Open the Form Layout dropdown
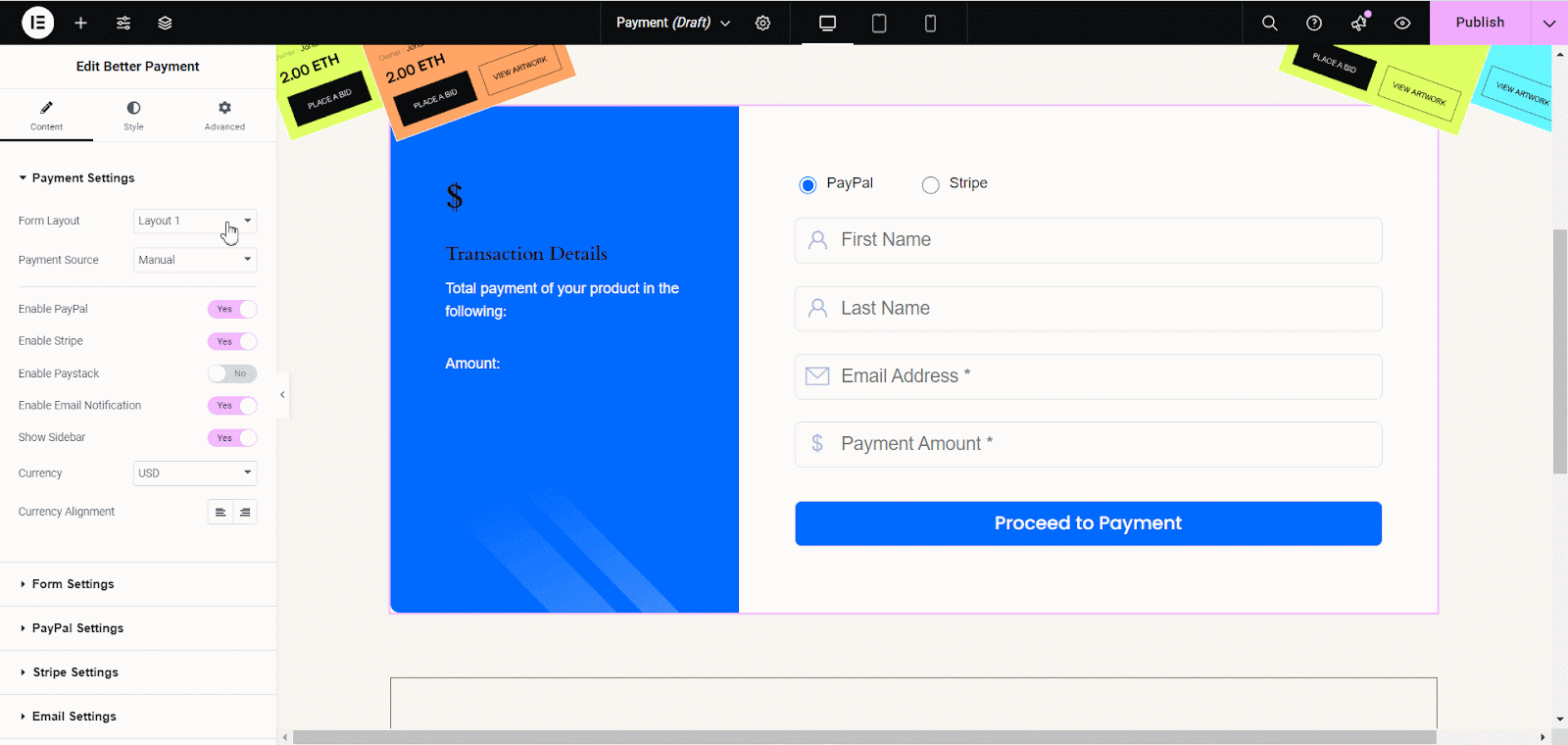The width and height of the screenshot is (1568, 745). pos(195,222)
